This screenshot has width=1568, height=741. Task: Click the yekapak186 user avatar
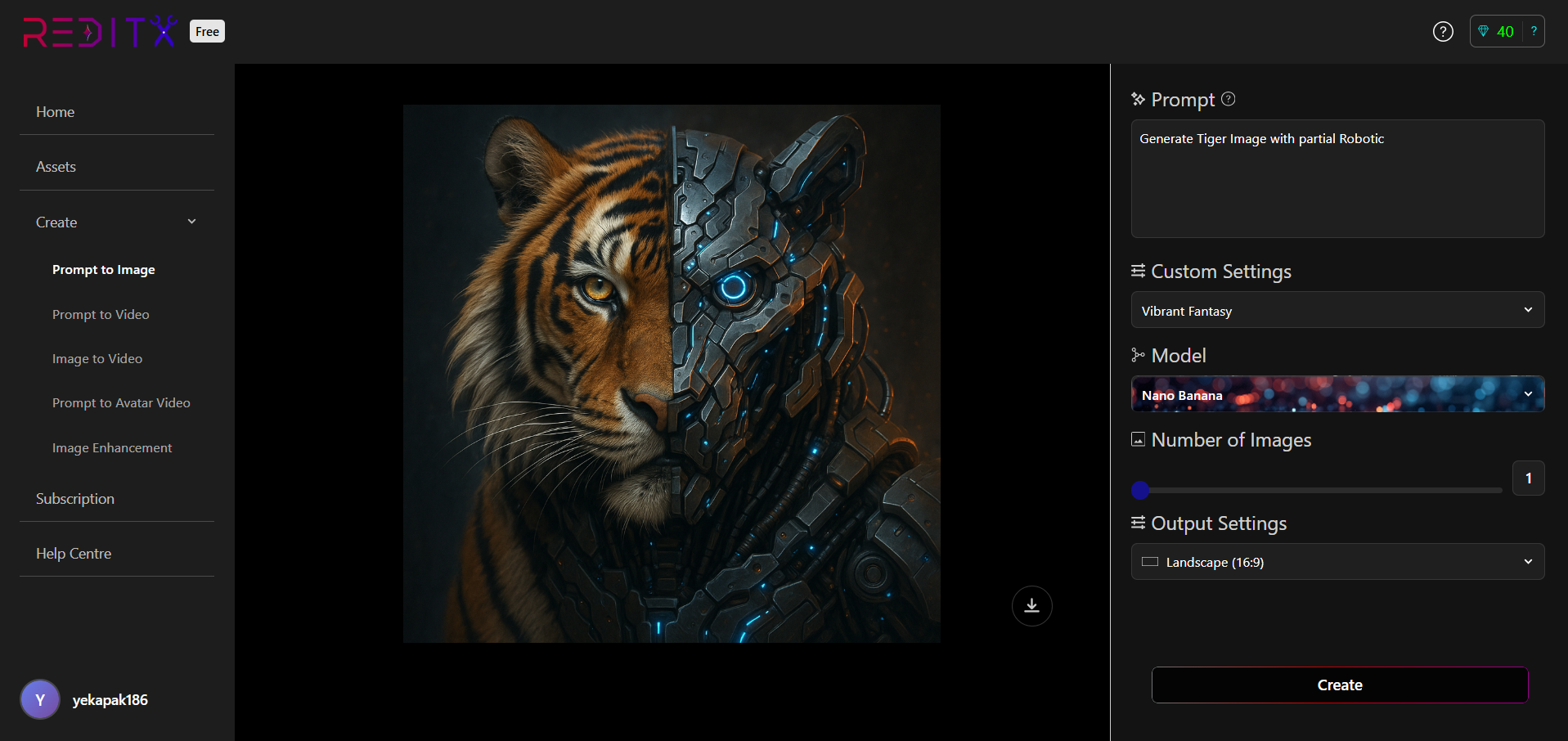pos(40,699)
